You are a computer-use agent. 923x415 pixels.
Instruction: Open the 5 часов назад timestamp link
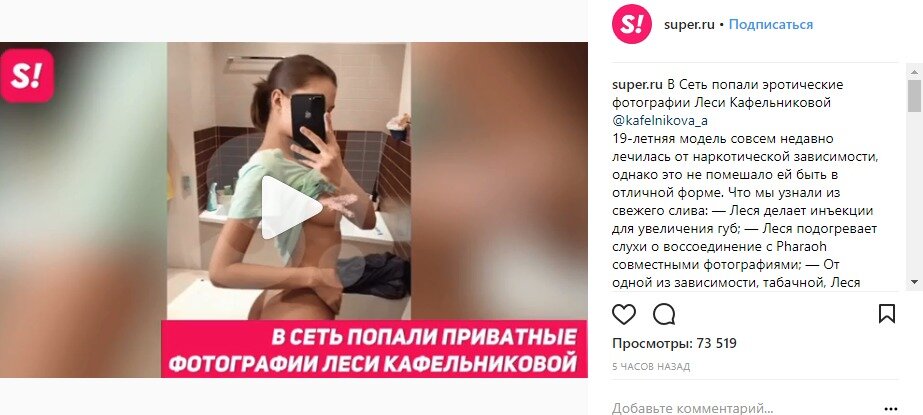[650, 367]
